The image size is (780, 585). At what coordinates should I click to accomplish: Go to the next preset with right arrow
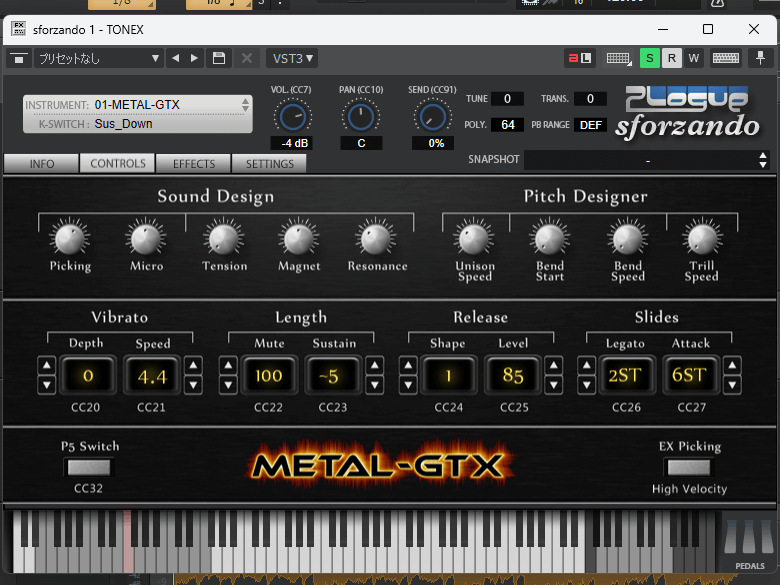[194, 58]
